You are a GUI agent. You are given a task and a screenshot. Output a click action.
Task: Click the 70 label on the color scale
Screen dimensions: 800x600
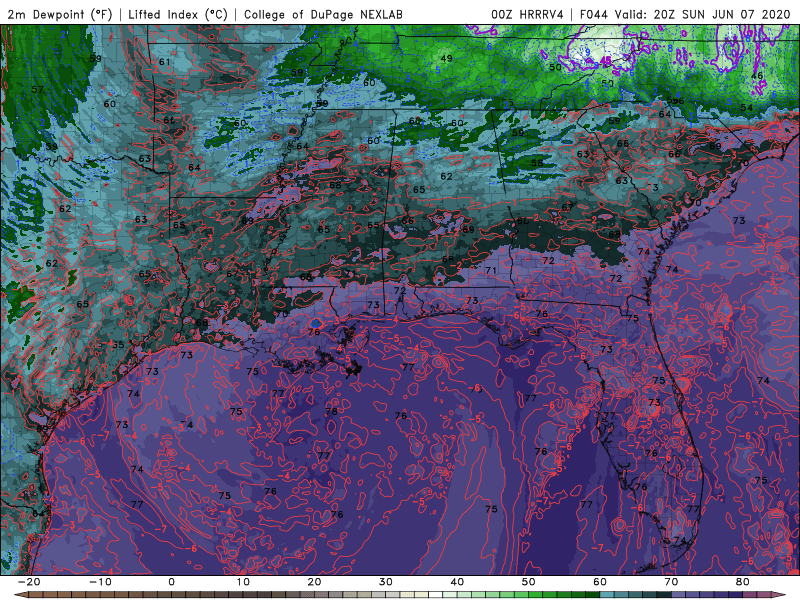point(671,582)
